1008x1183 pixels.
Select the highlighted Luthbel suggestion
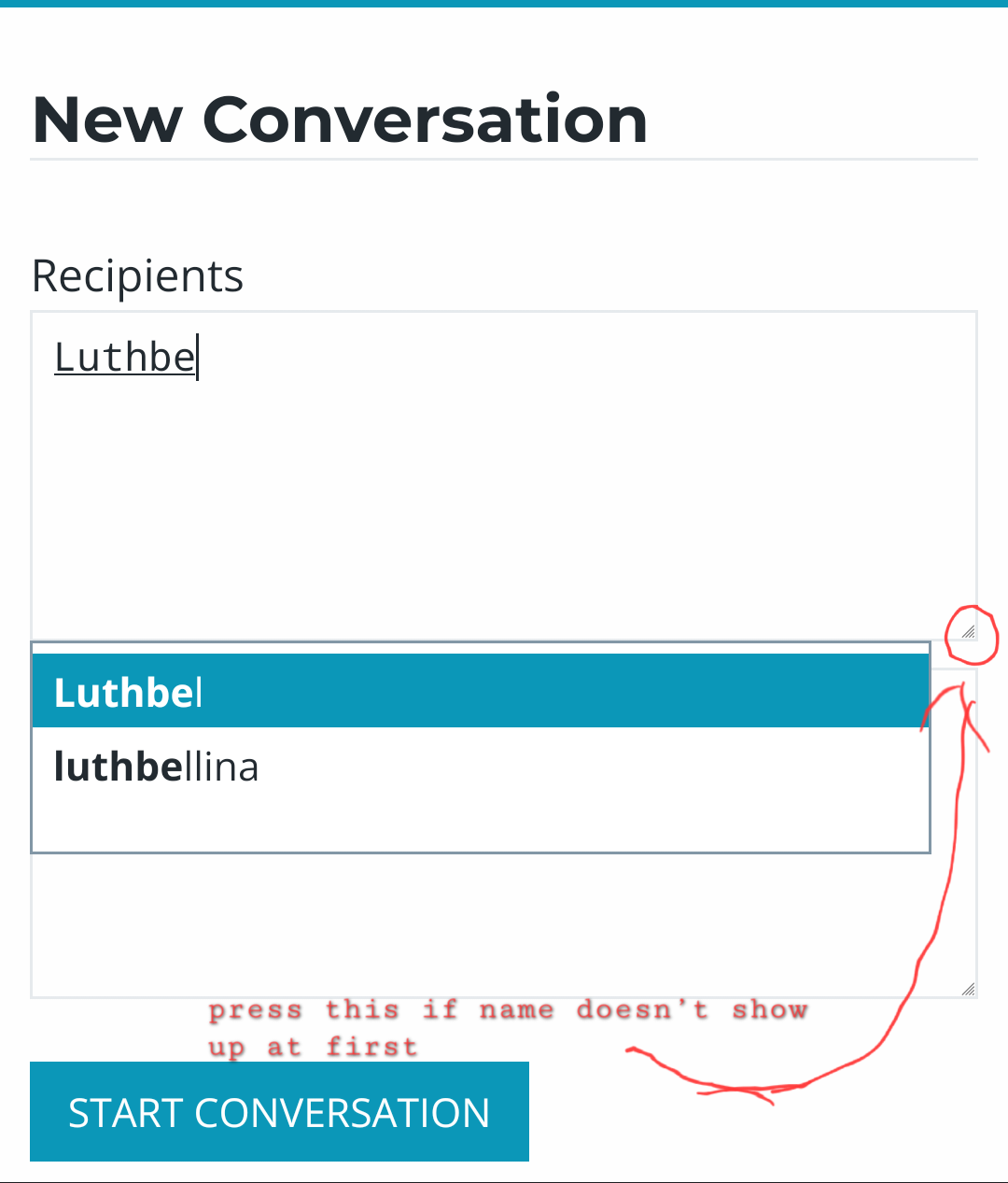481,692
